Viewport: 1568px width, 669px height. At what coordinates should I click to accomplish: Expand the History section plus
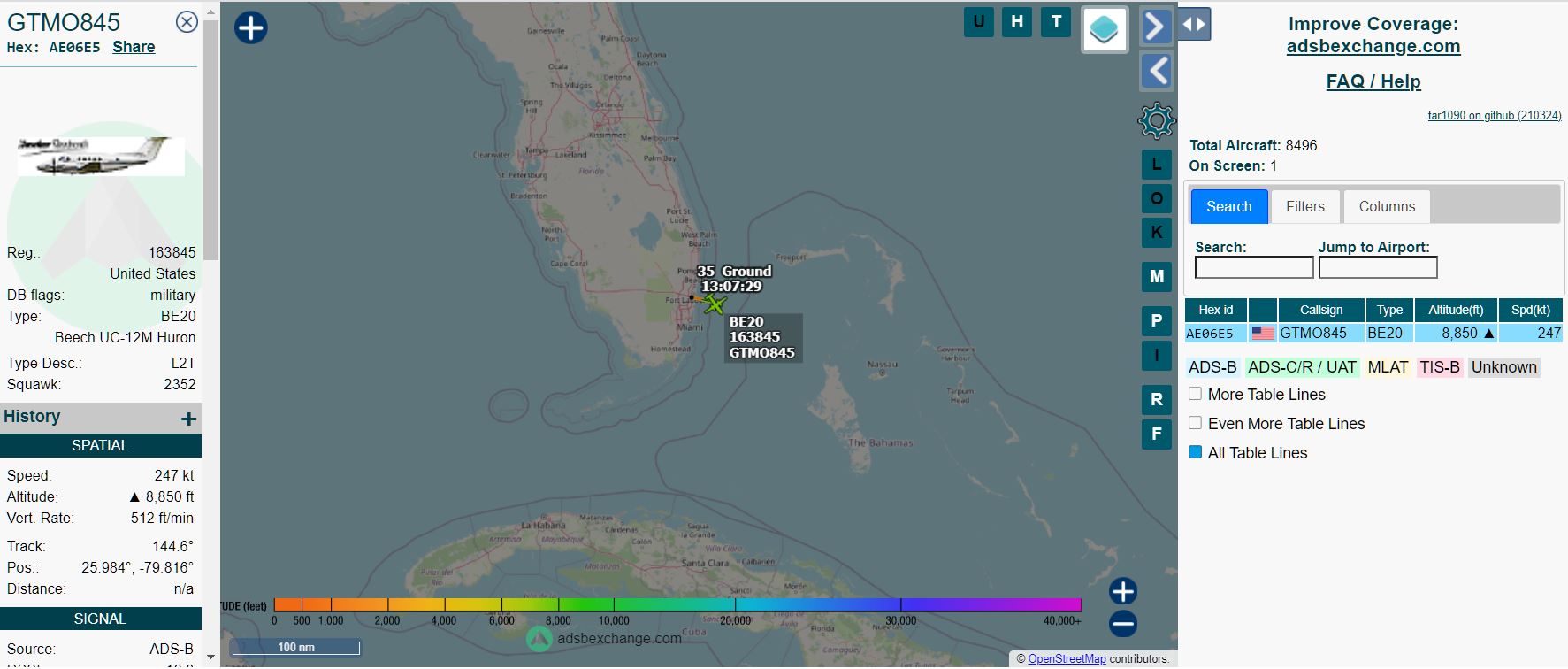coord(188,419)
